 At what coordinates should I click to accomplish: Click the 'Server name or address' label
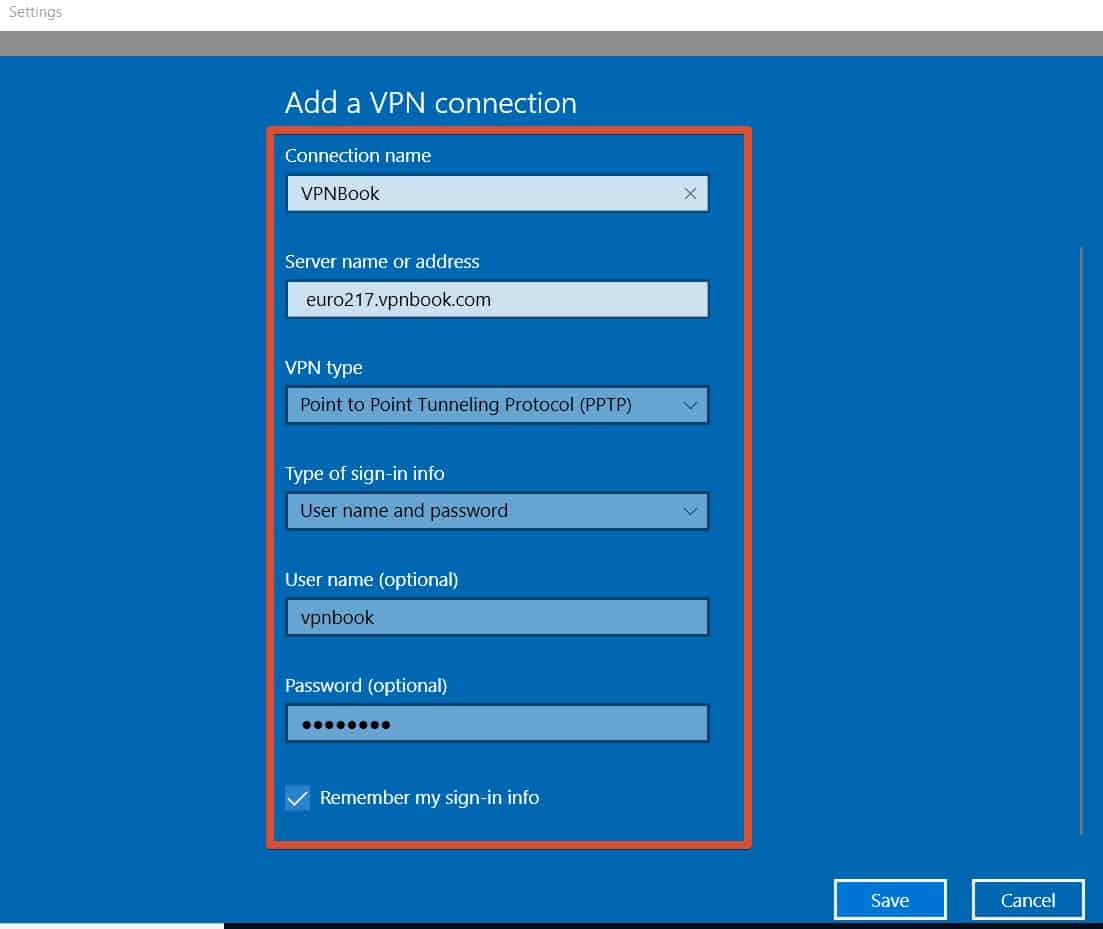coord(382,262)
